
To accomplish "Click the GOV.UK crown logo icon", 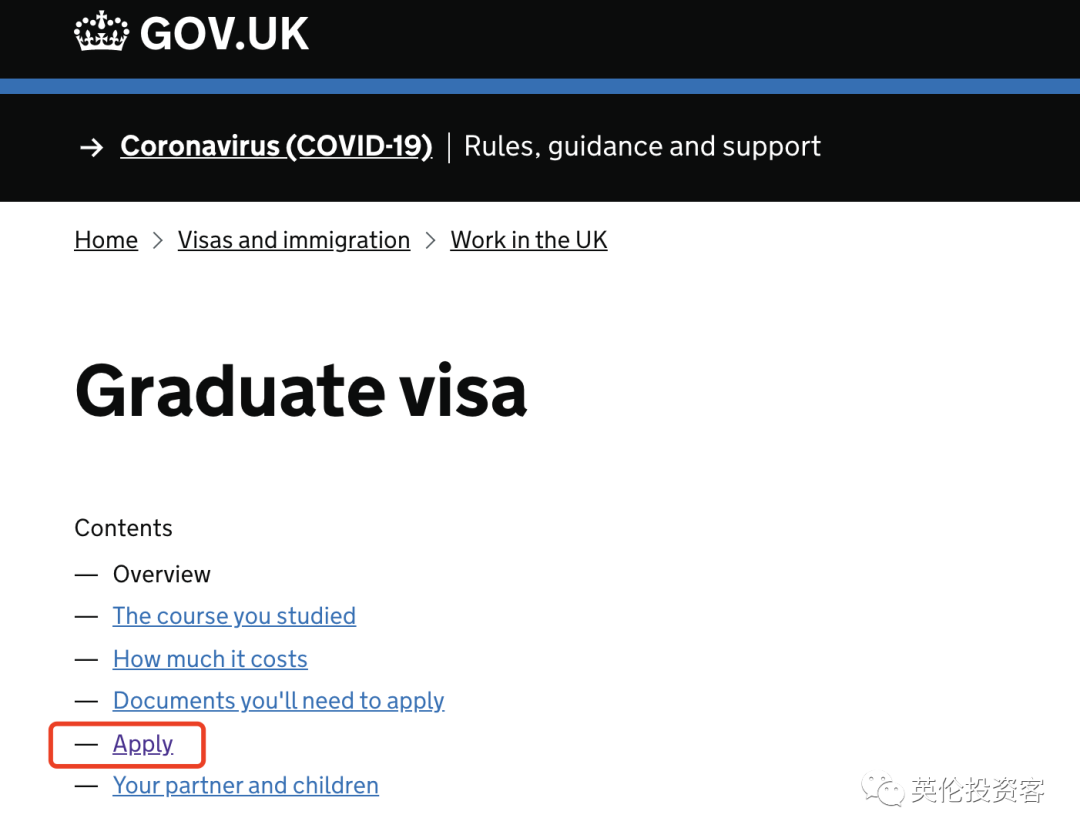I will click(x=101, y=31).
